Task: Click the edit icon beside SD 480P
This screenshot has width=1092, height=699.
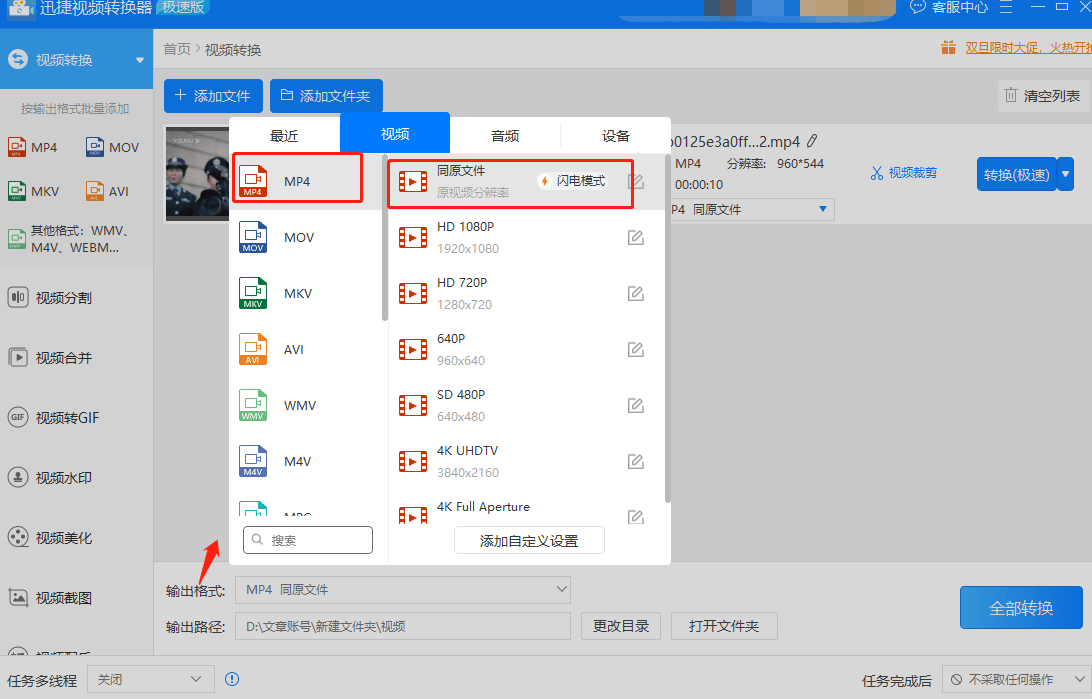Action: [x=635, y=405]
